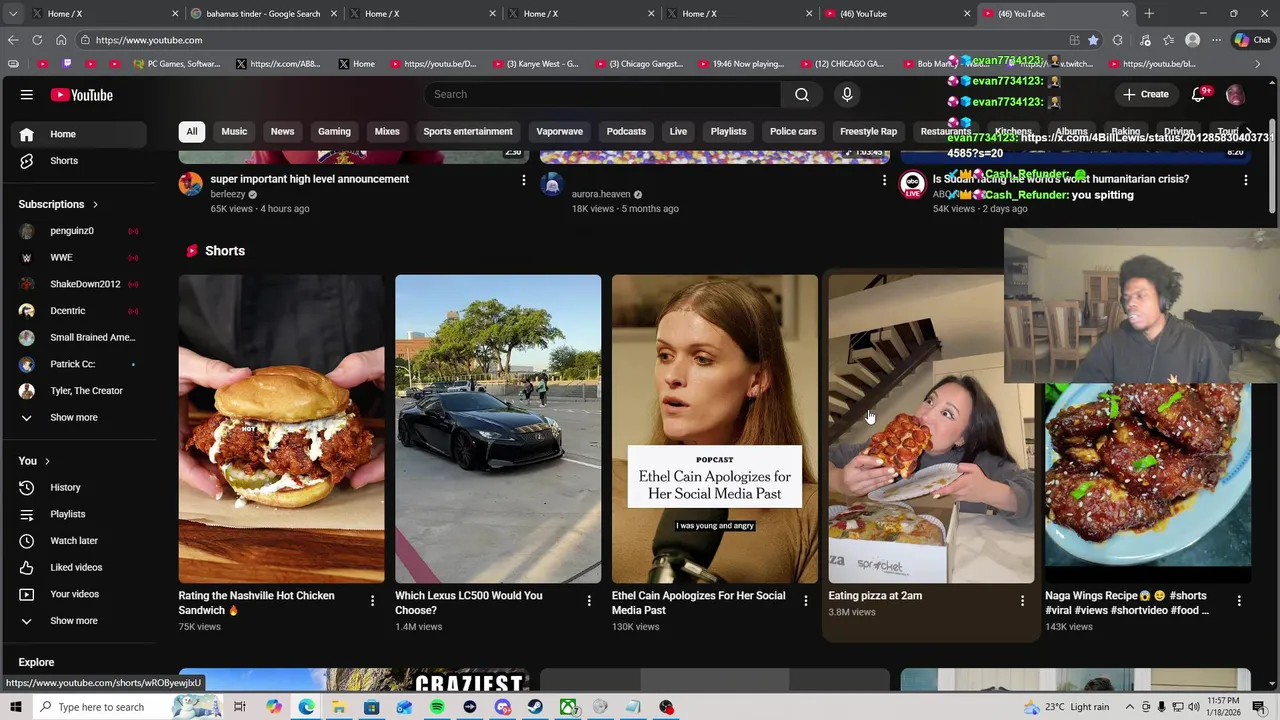The image size is (1280, 720).
Task: Go to Shorts in sidebar
Action: [80, 160]
